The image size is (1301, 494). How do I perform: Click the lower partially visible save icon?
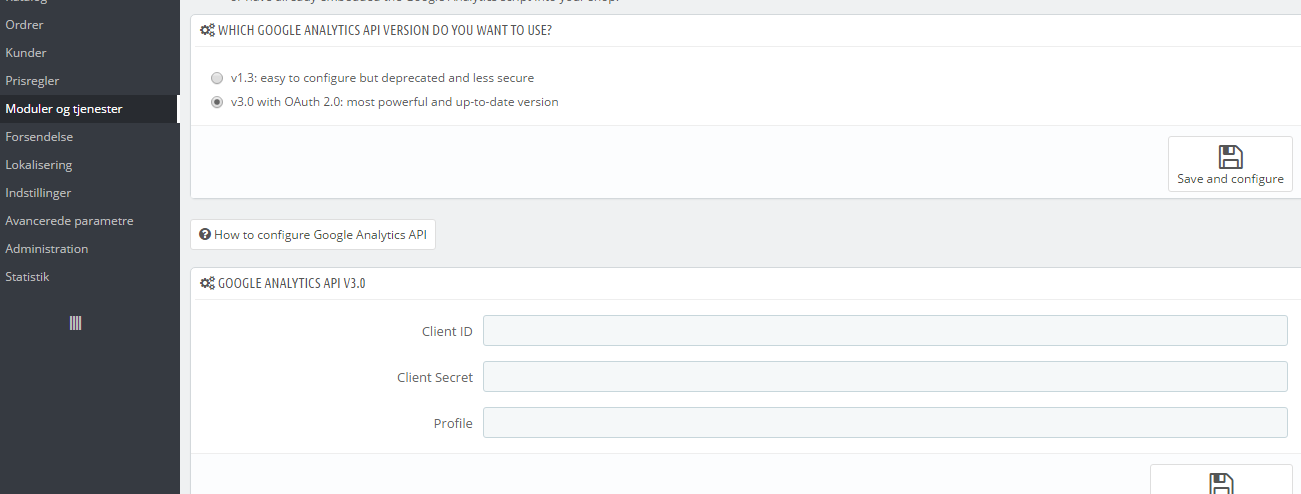click(x=1221, y=484)
